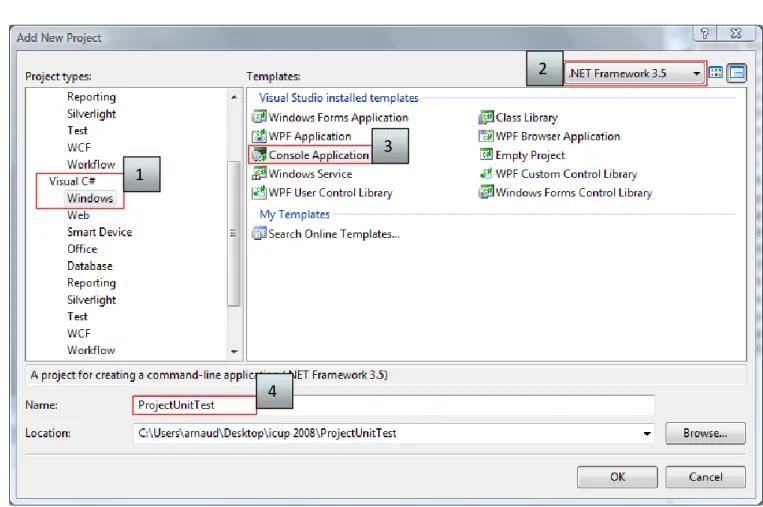Choose the Windows Forms Control Library icon
This screenshot has width=763, height=507.
[486, 193]
